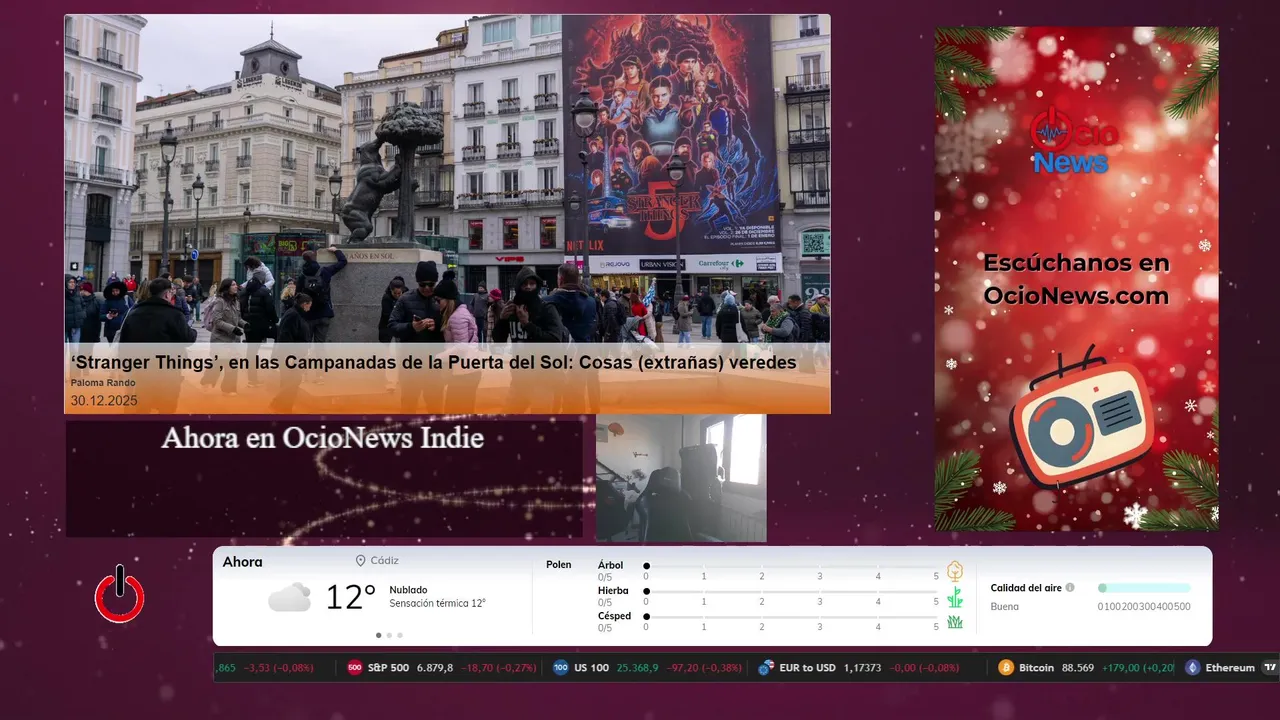Click US 100 change −97,20 (−0,38%)
Viewport: 1280px width, 720px height.
[x=704, y=667]
